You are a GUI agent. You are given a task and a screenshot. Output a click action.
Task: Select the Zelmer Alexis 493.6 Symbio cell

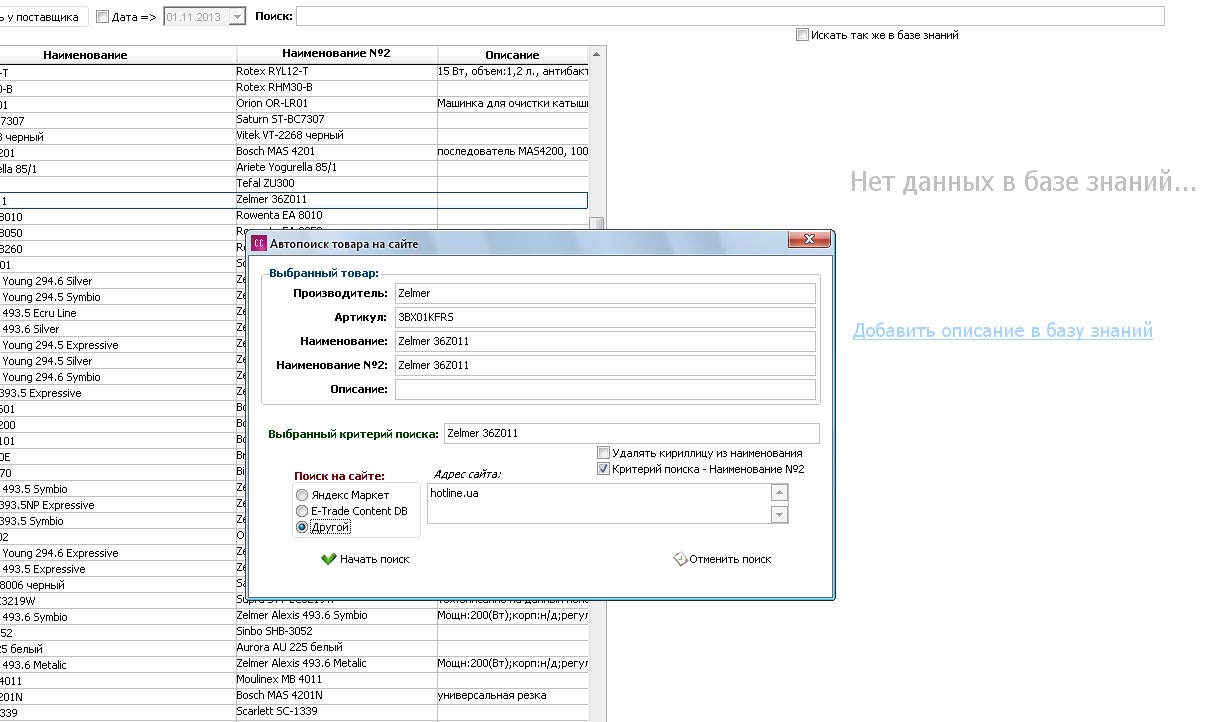[x=336, y=616]
